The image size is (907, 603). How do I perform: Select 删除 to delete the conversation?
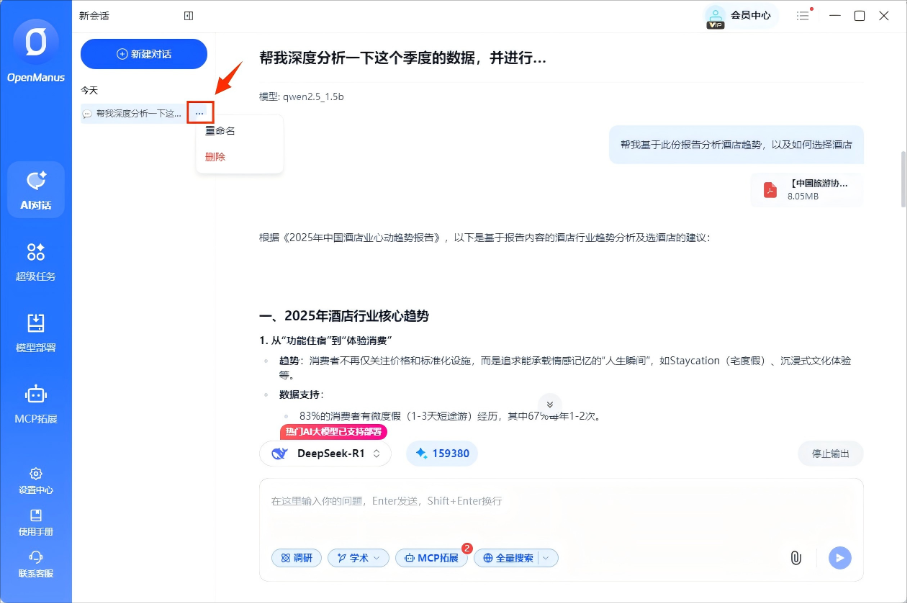(213, 156)
